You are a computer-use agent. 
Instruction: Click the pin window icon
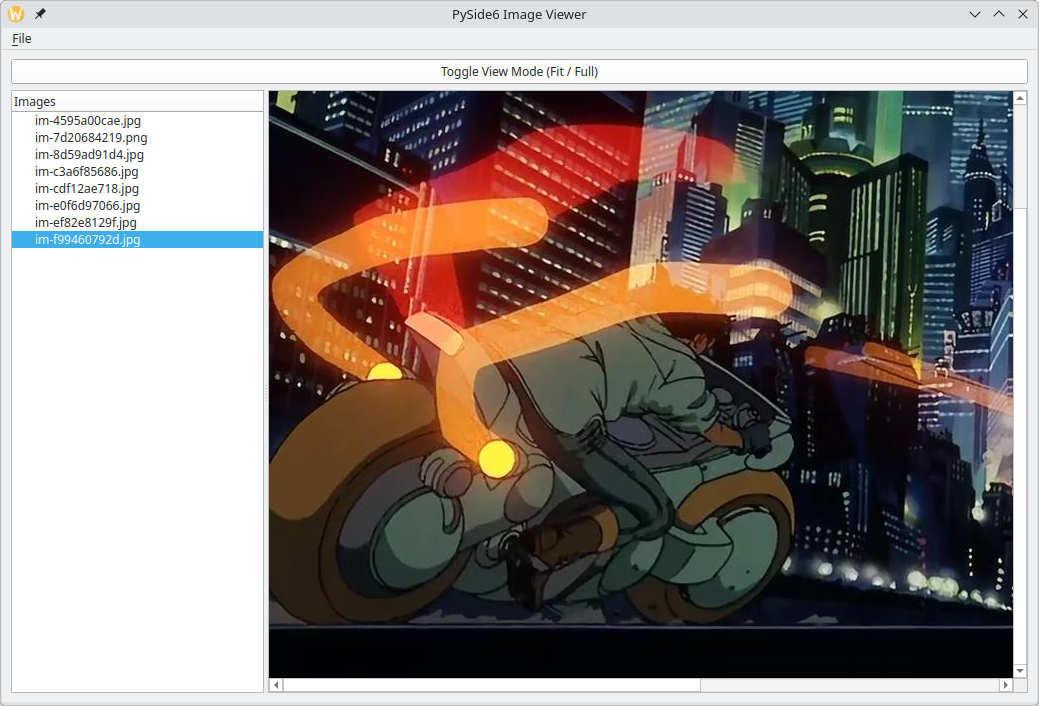(x=40, y=14)
